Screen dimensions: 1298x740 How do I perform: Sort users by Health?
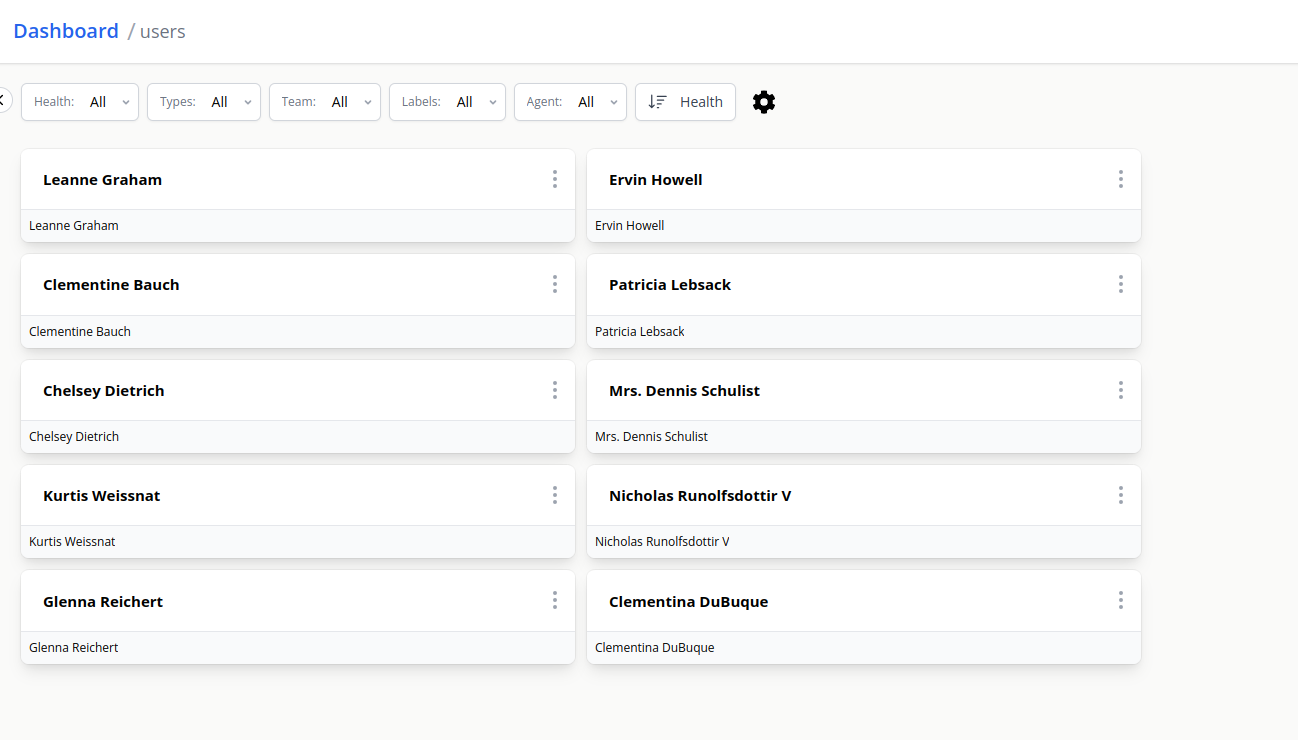[x=685, y=102]
